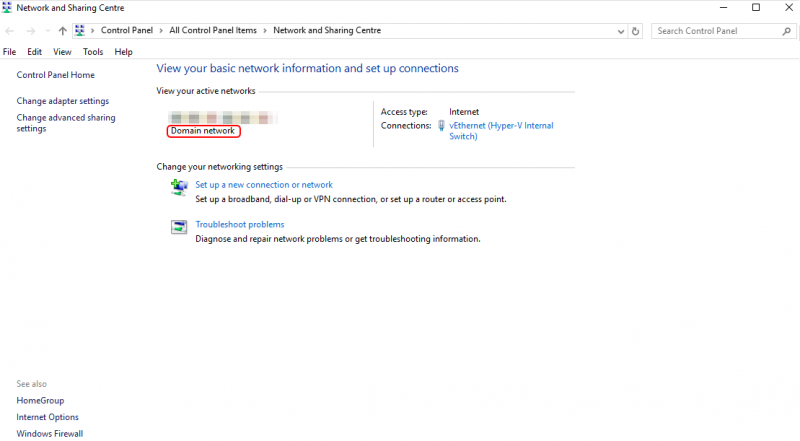Expand chevron before Control Panel breadcrumb

tap(92, 31)
